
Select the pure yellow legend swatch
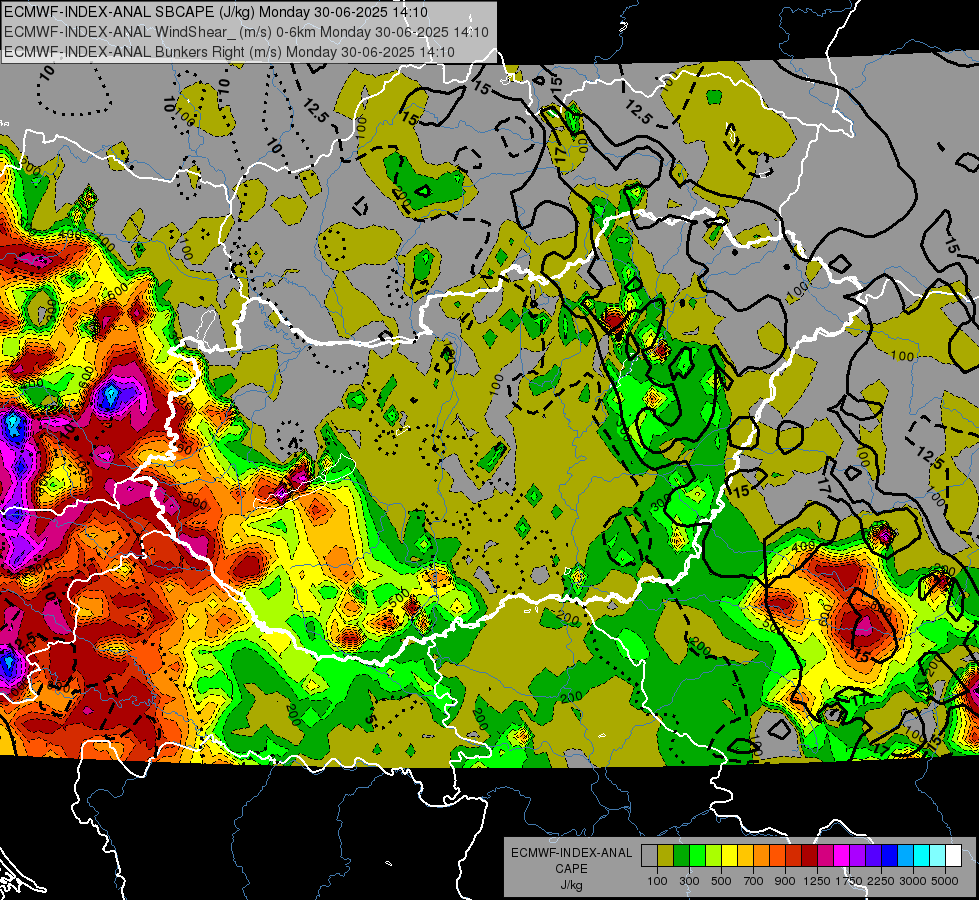pos(729,856)
